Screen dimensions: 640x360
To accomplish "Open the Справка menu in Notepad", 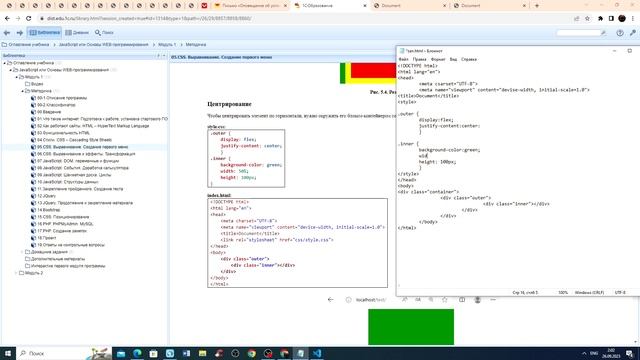I will (x=469, y=60).
